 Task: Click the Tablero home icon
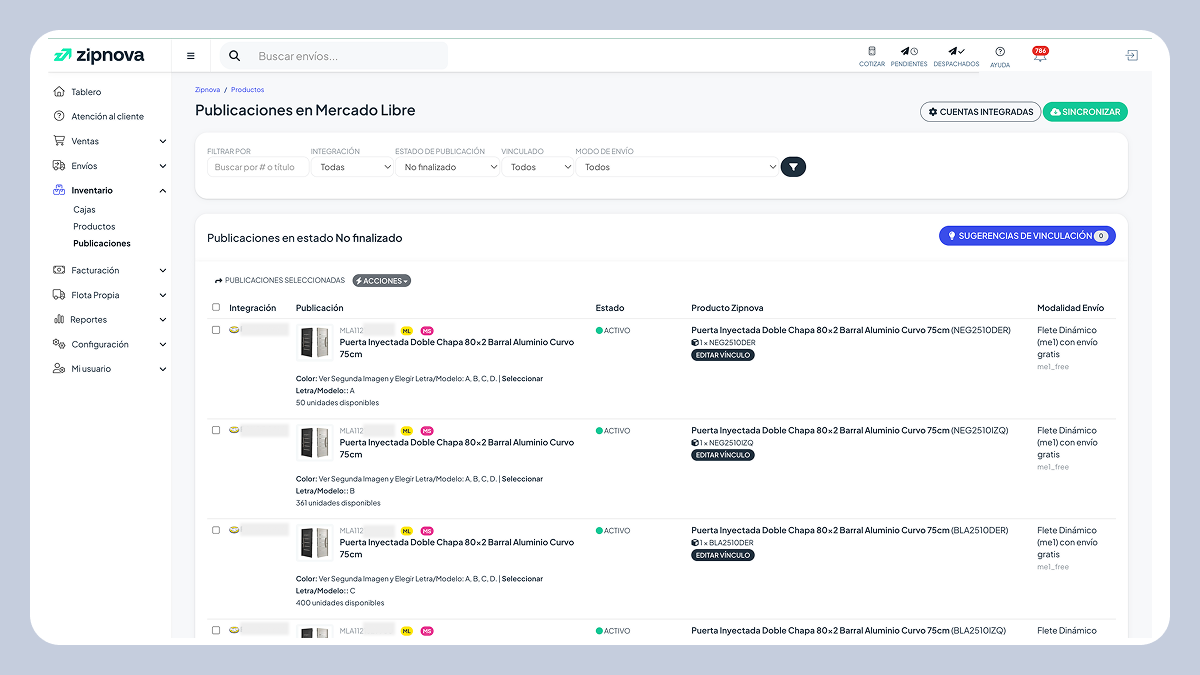[59, 92]
